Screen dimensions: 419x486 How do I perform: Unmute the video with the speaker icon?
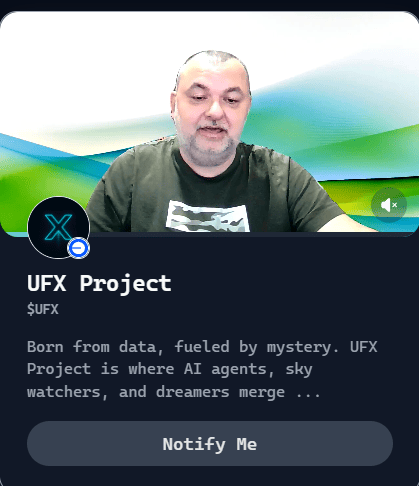pos(389,205)
